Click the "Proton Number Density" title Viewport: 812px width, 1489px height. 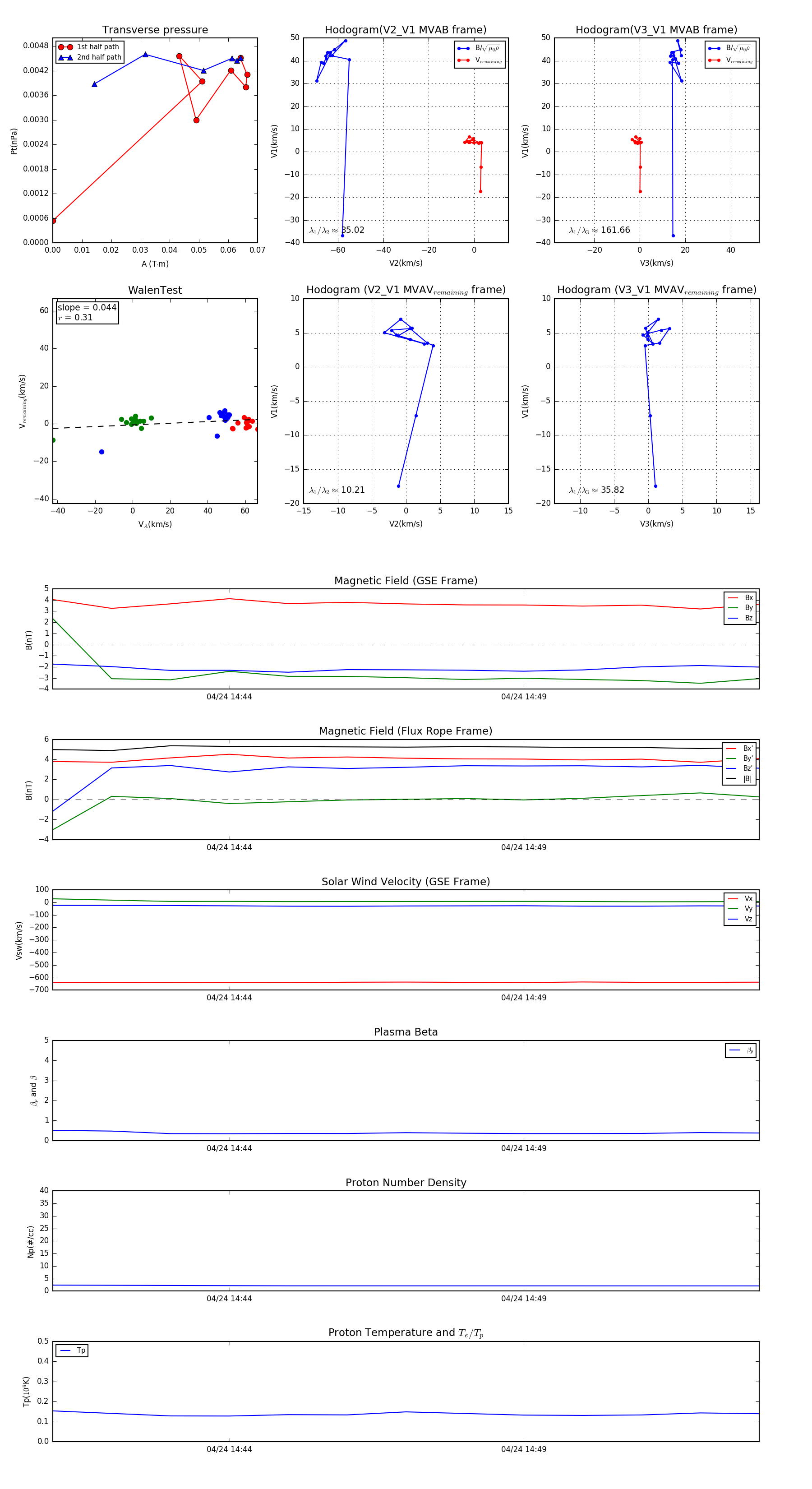406,1183
